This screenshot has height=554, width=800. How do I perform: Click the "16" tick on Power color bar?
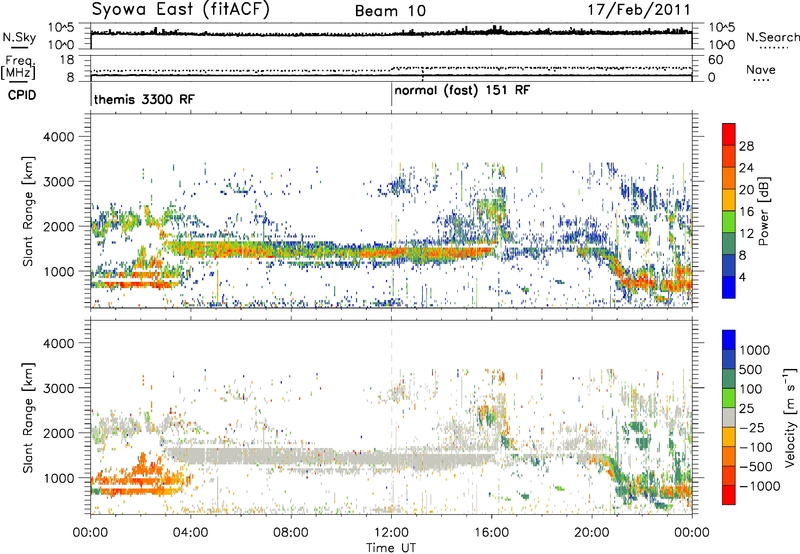click(746, 212)
